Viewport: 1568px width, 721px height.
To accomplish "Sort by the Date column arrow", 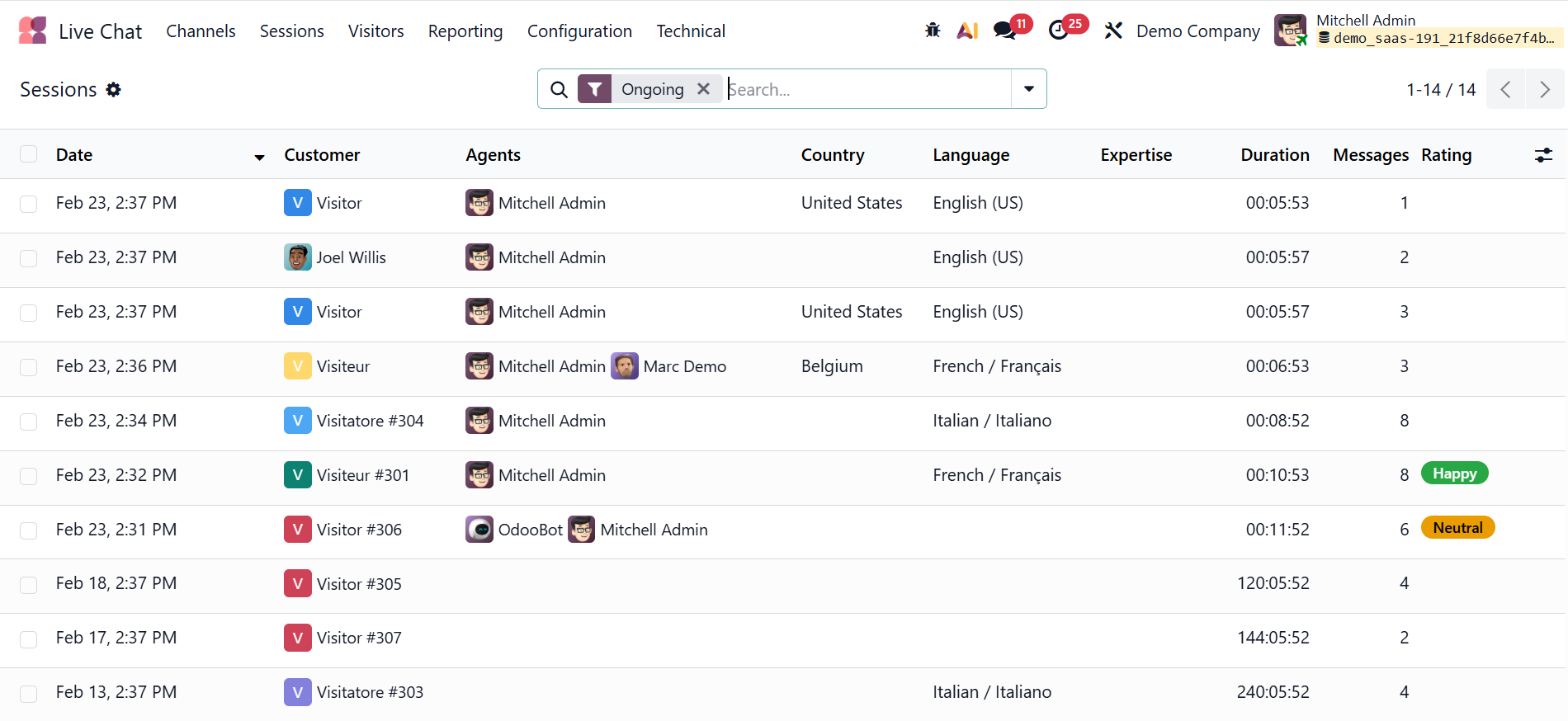I will (x=259, y=157).
